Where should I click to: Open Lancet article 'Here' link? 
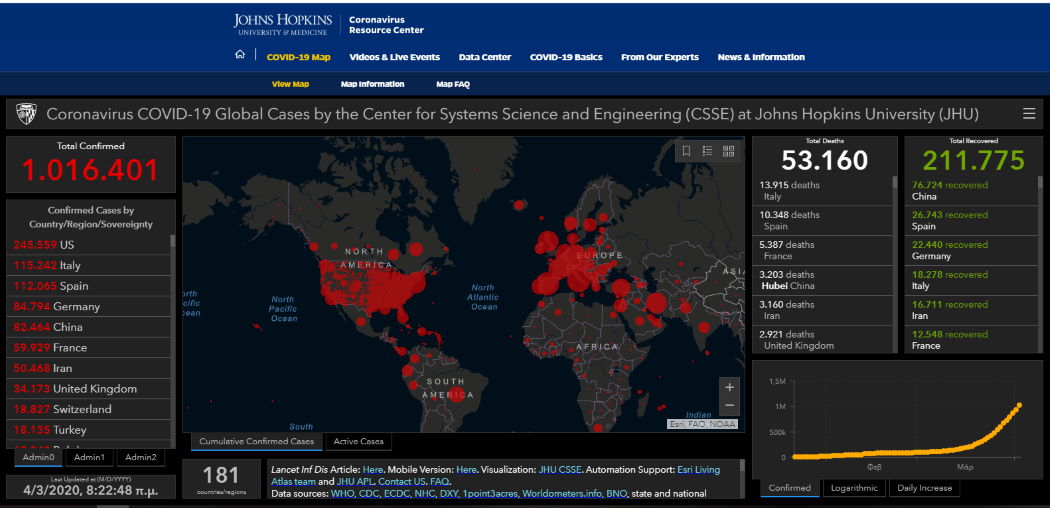coord(372,470)
